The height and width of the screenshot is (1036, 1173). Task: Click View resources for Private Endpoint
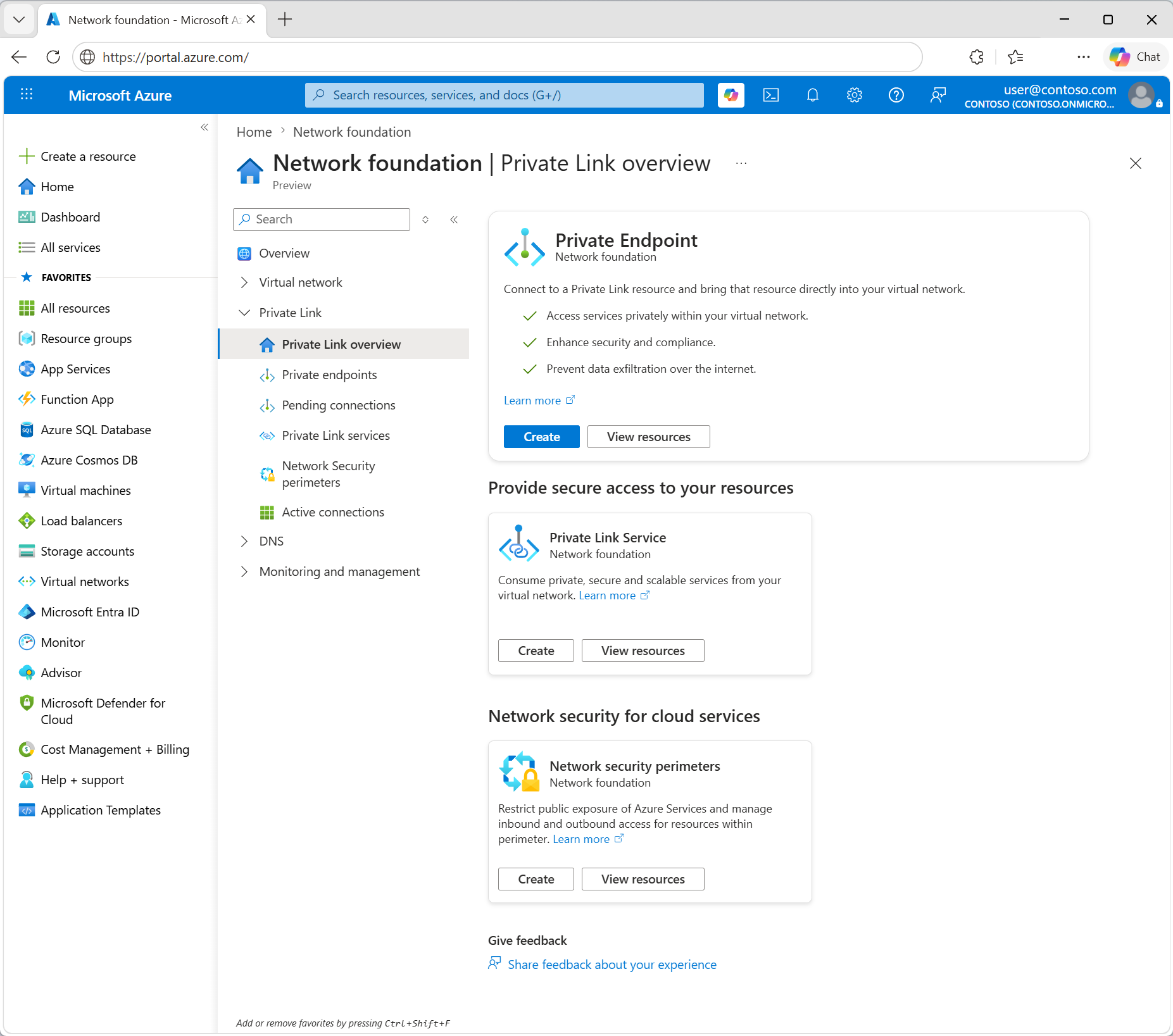tap(649, 437)
